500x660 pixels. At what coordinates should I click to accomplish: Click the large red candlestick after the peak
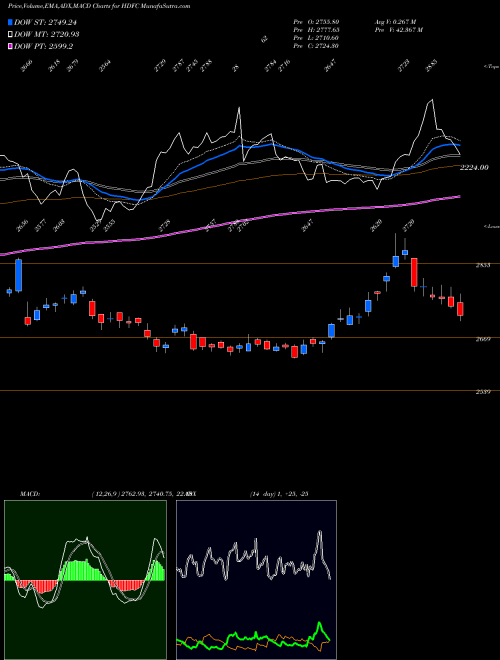pos(414,272)
